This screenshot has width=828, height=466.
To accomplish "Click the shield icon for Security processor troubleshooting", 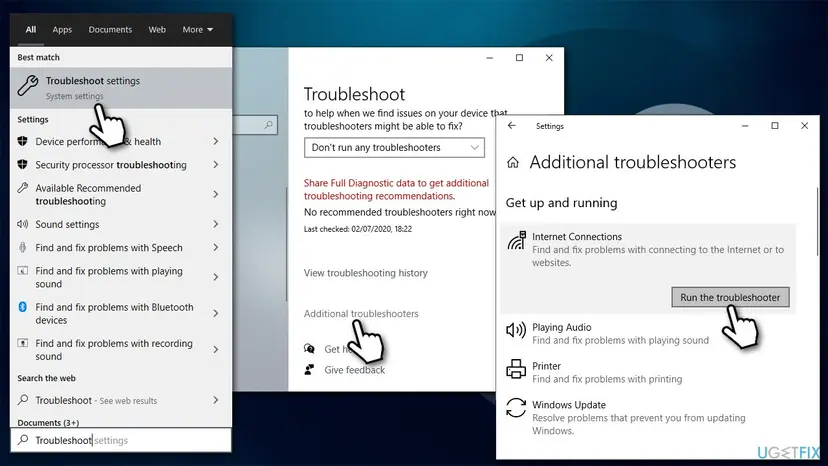I will point(22,164).
